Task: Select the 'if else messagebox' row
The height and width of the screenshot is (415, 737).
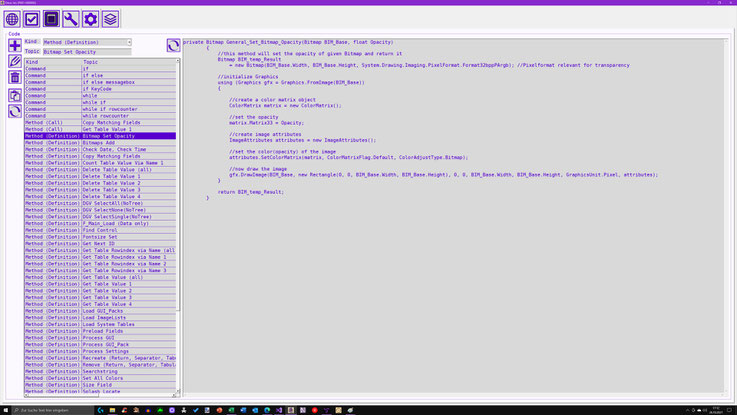Action: tap(100, 82)
